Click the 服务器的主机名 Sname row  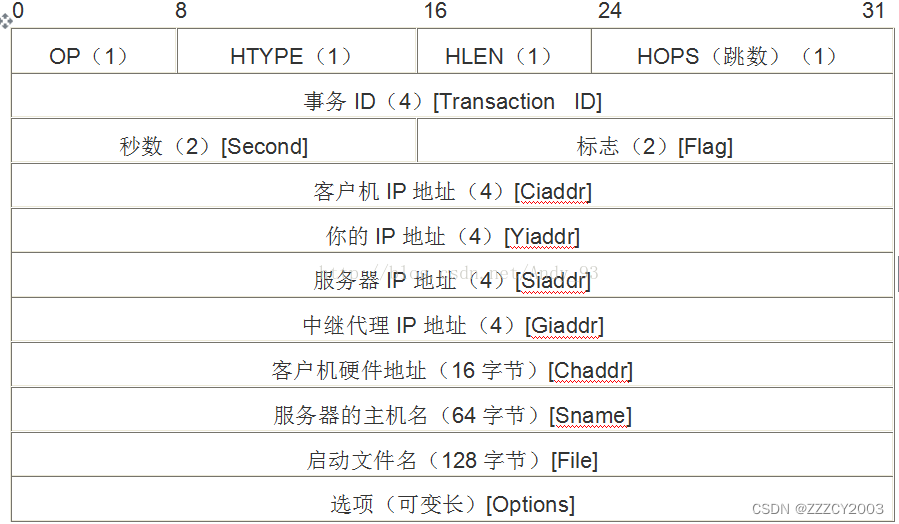coord(452,415)
